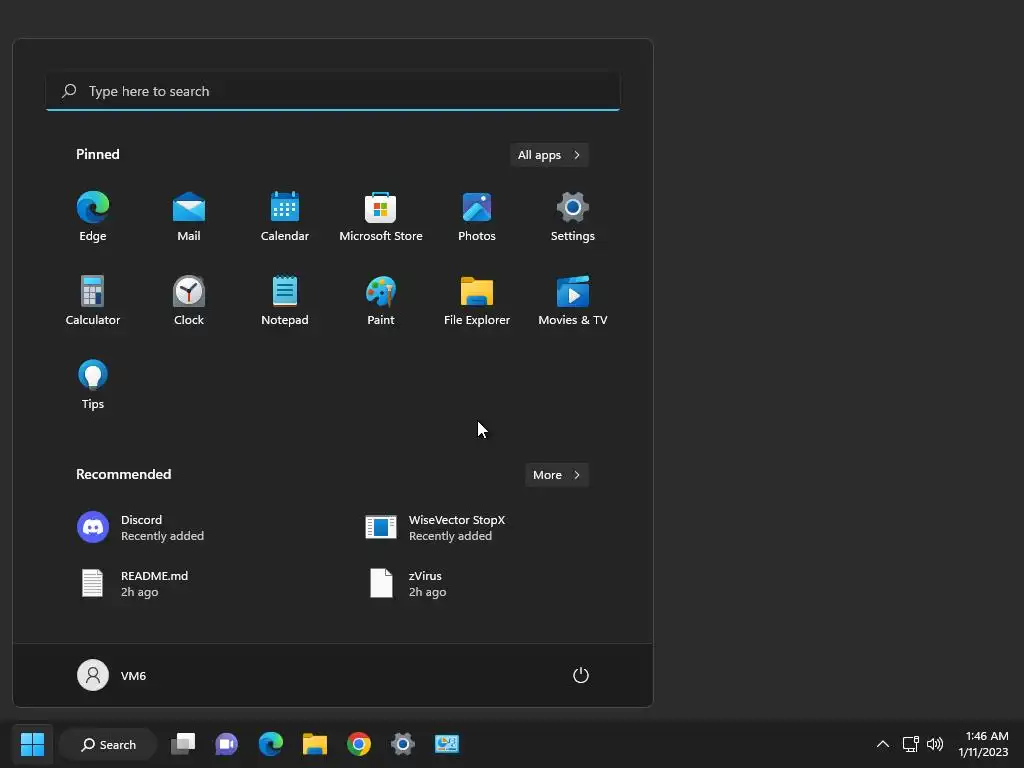This screenshot has height=768, width=1024.
Task: Click the Windows Start button on taskbar
Action: pos(33,744)
